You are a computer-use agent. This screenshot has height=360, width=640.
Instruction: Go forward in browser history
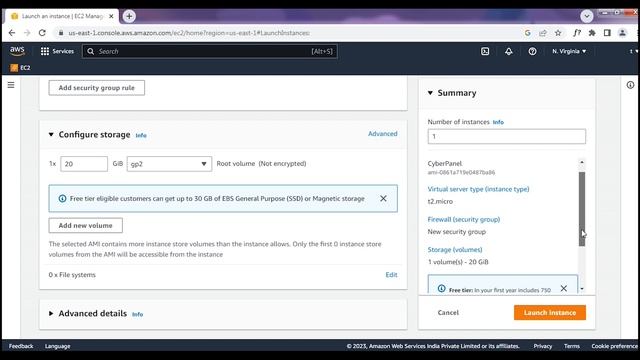tap(27, 33)
